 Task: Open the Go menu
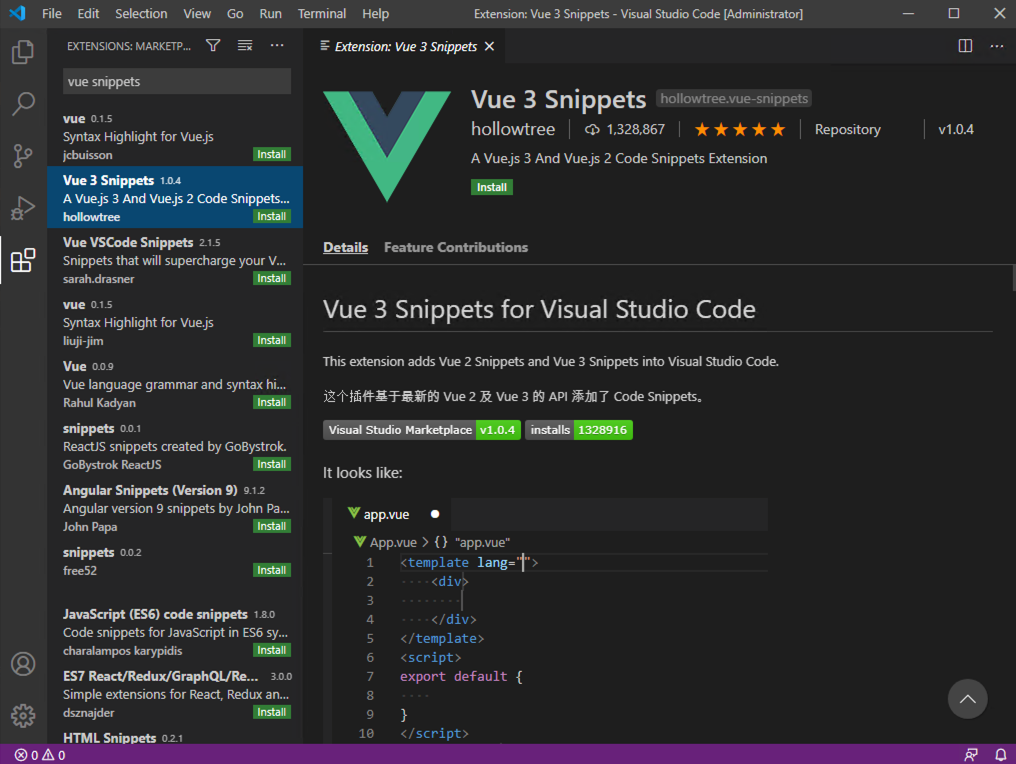[x=235, y=14]
